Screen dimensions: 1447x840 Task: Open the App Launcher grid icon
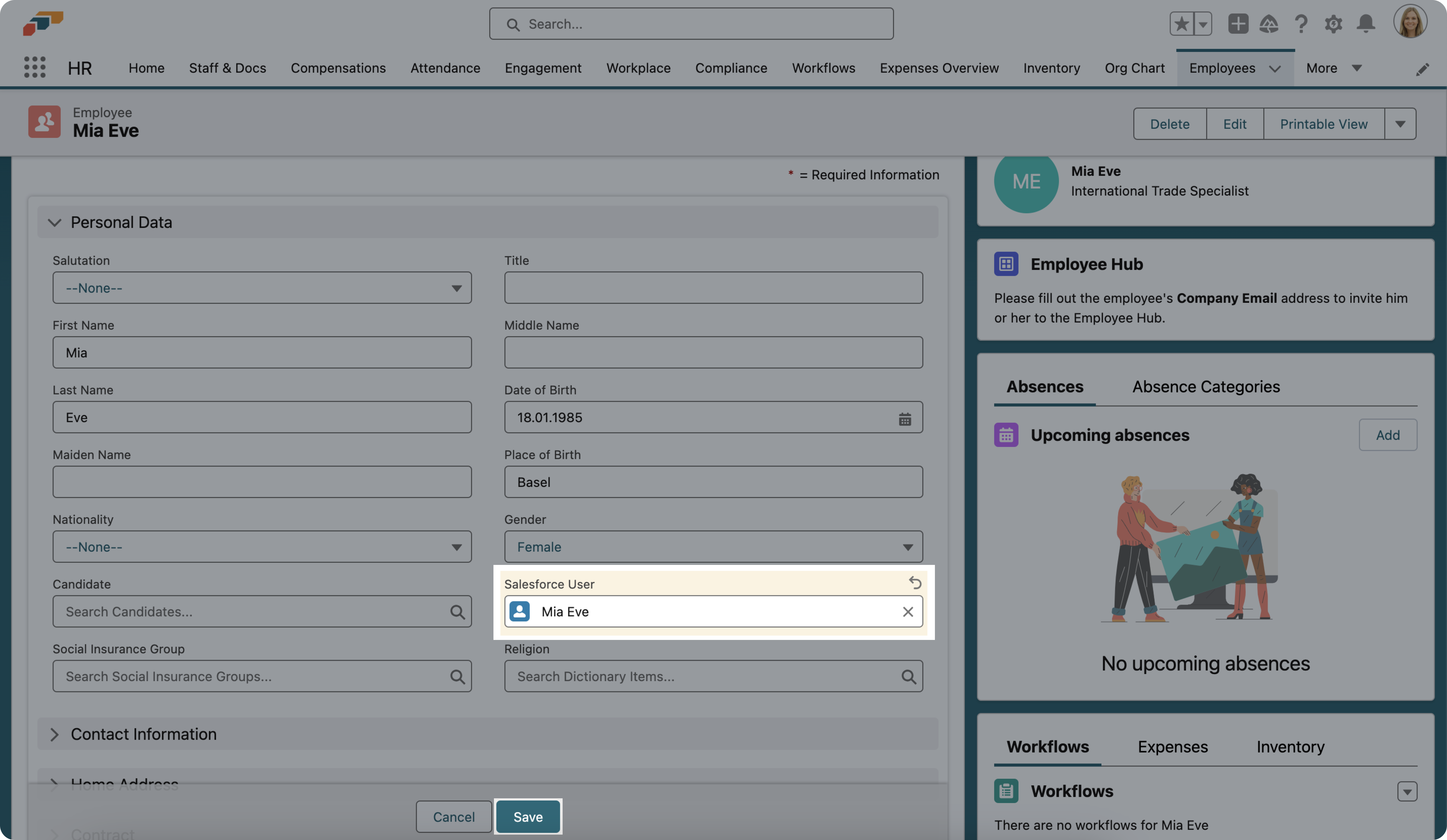[35, 67]
